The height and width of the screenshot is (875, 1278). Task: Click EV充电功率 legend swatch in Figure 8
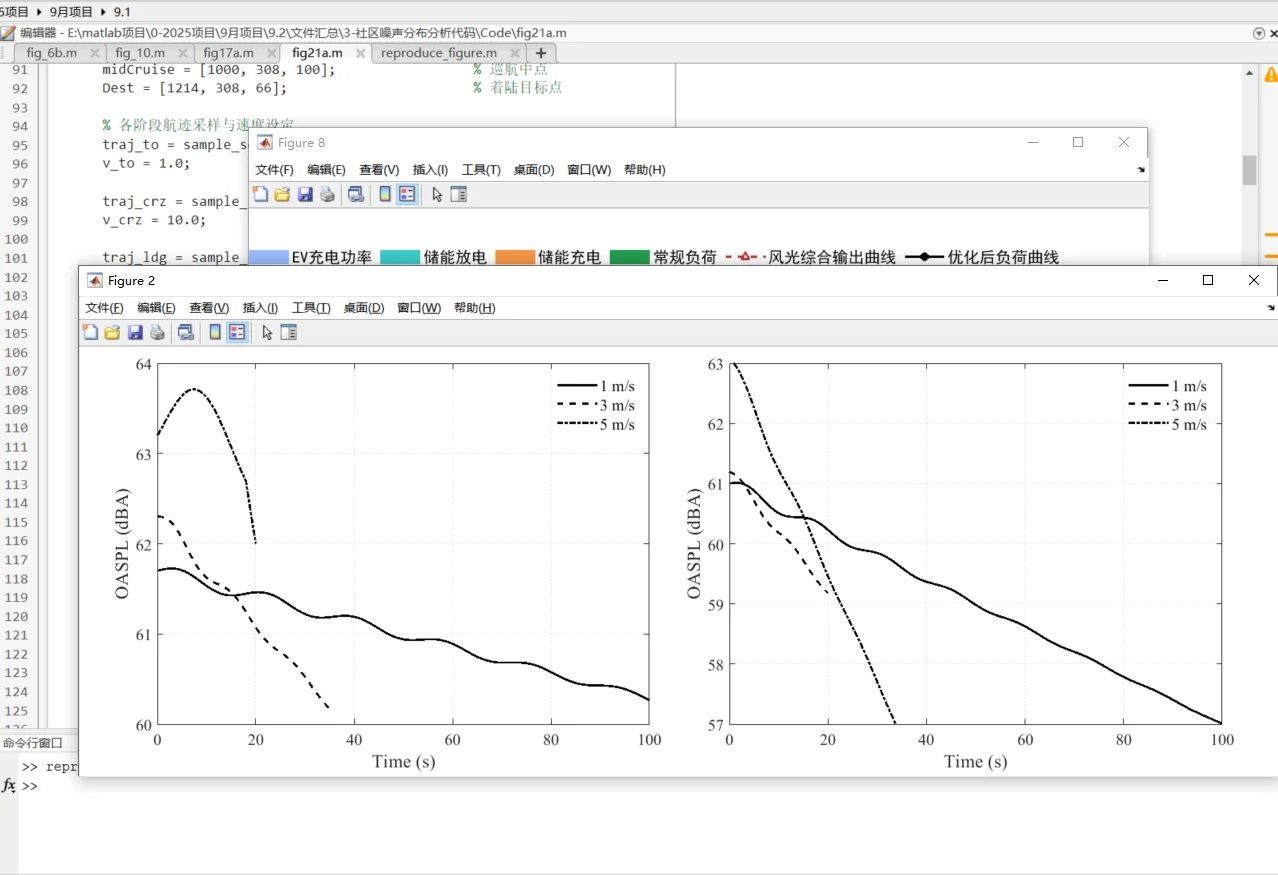click(267, 258)
